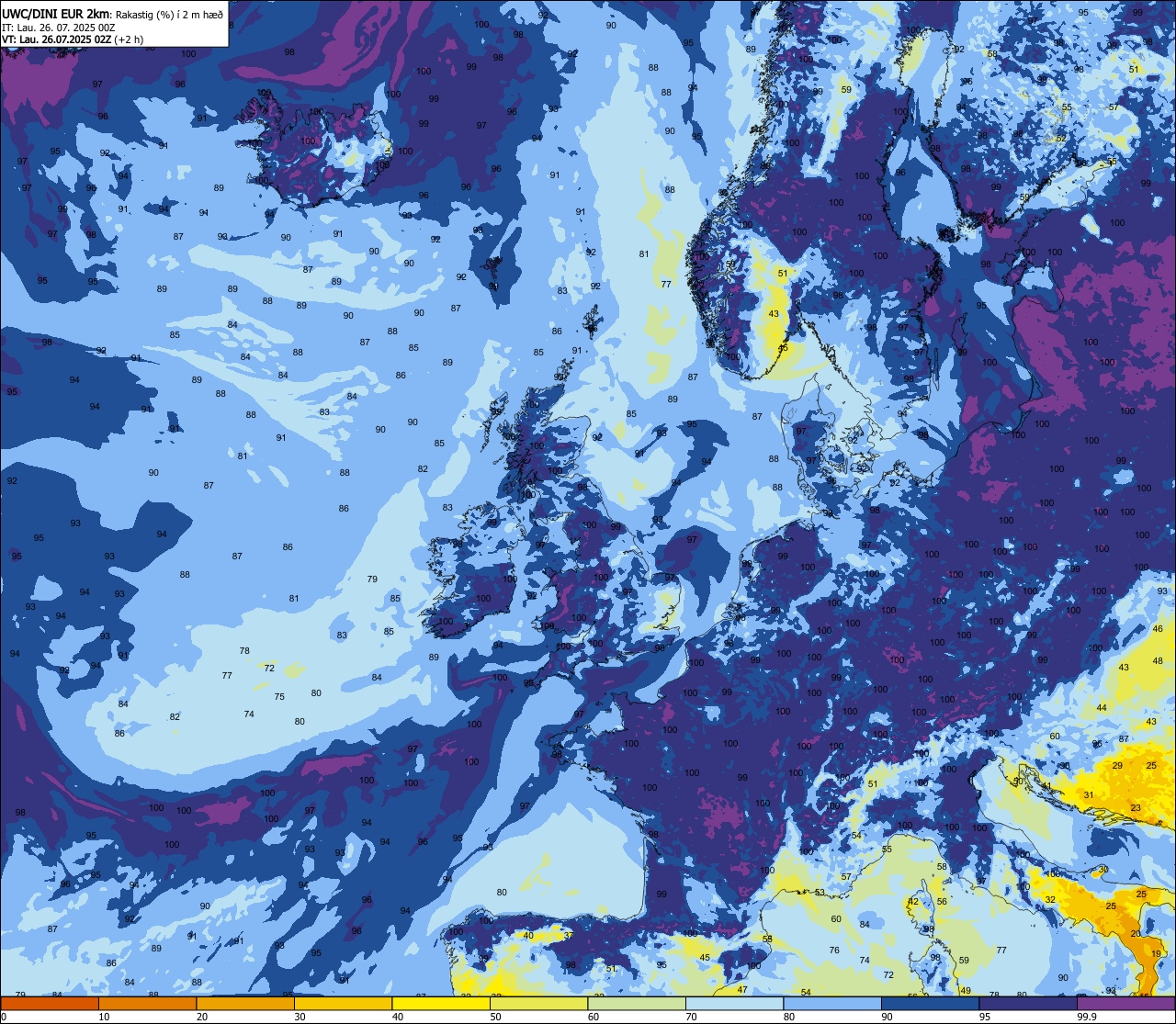Click the "VT: Lau. 26.07.2025 02Z (+2 h)" line
The image size is (1176, 1024).
pyautogui.click(x=73, y=39)
